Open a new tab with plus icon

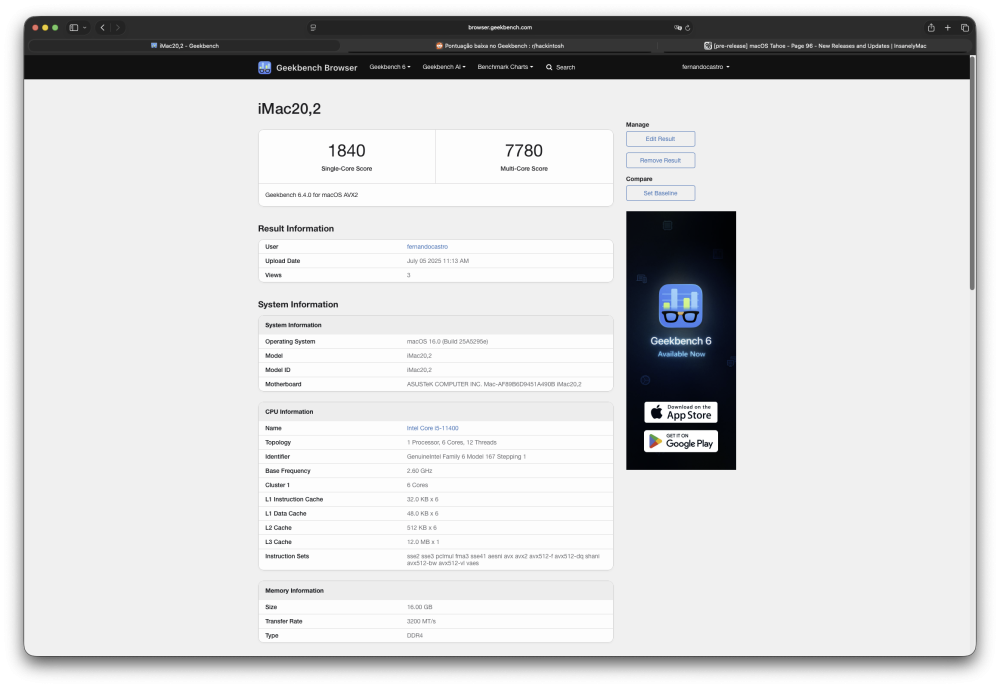click(948, 27)
